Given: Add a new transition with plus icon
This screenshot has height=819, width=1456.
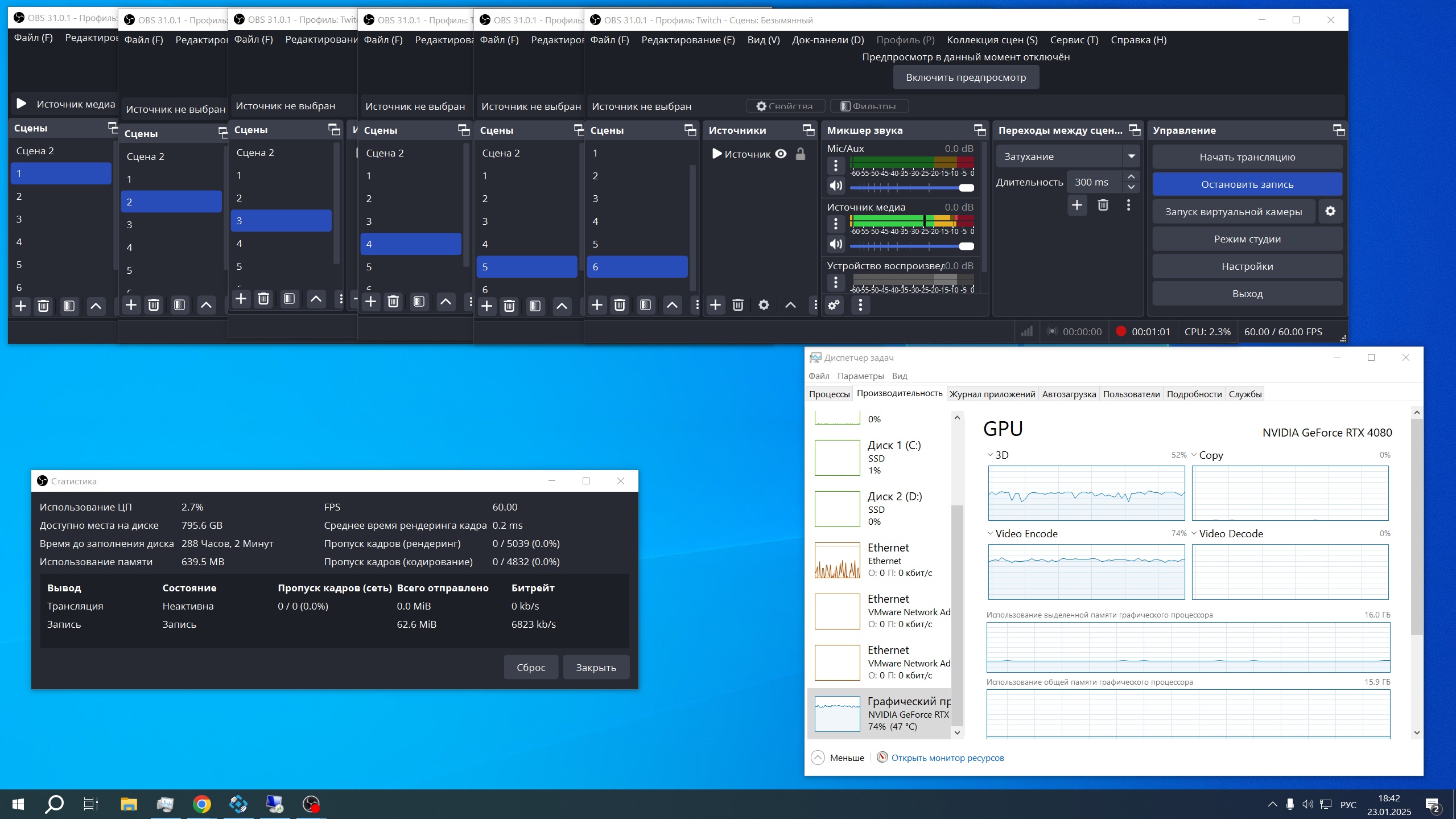Looking at the screenshot, I should tap(1076, 205).
